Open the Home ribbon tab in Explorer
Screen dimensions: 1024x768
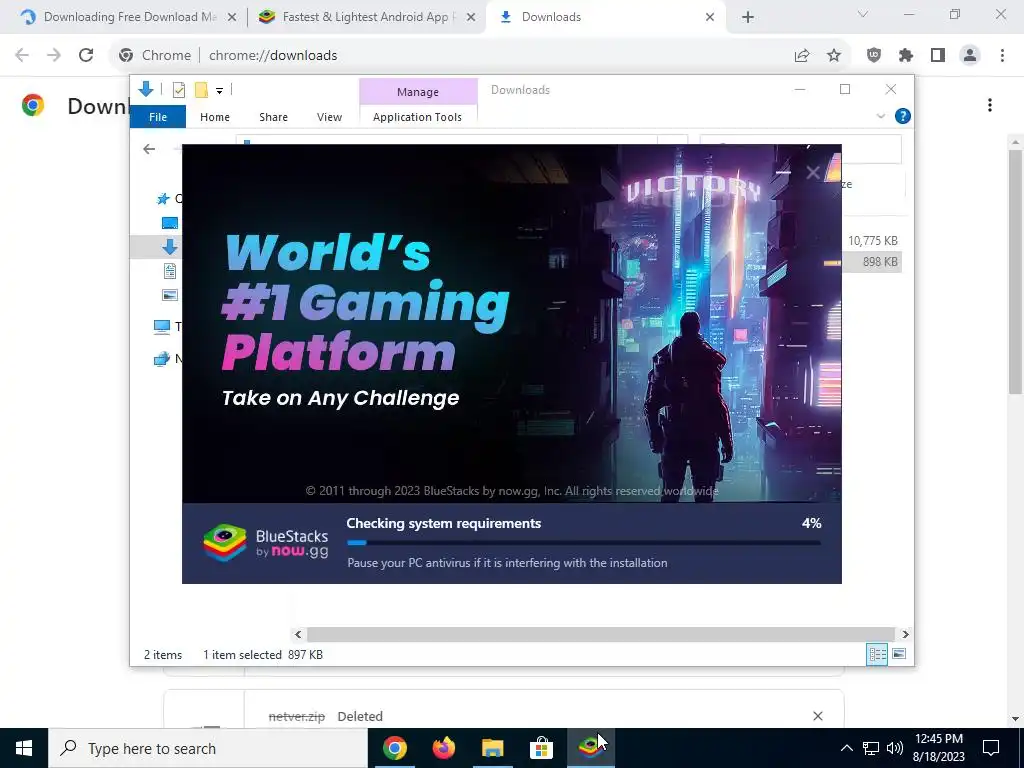click(x=215, y=117)
